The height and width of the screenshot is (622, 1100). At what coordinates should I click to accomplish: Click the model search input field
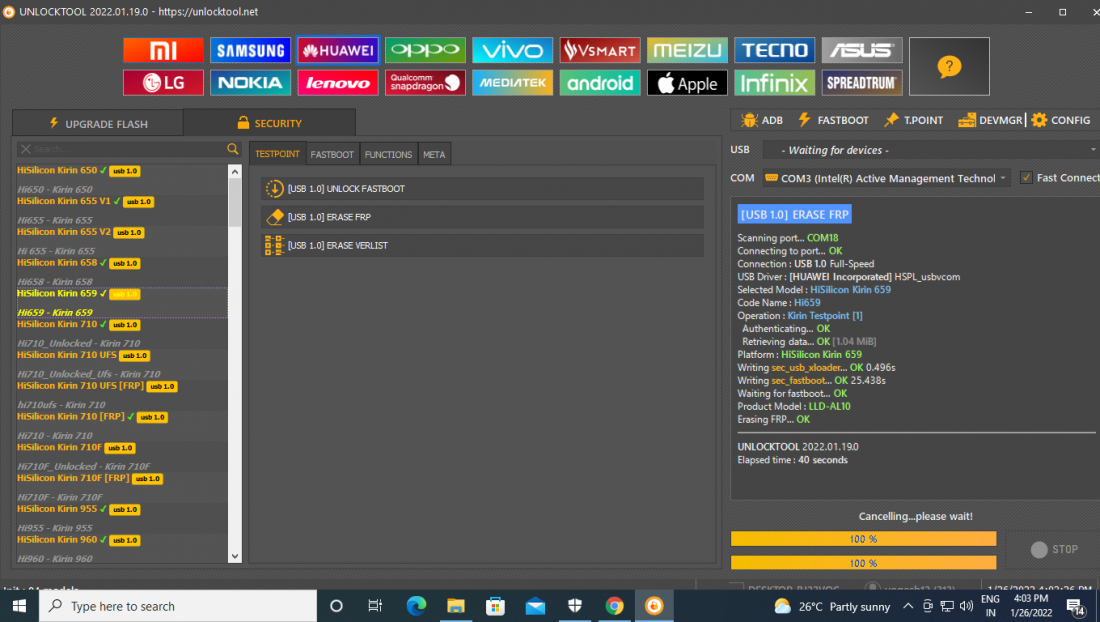128,149
